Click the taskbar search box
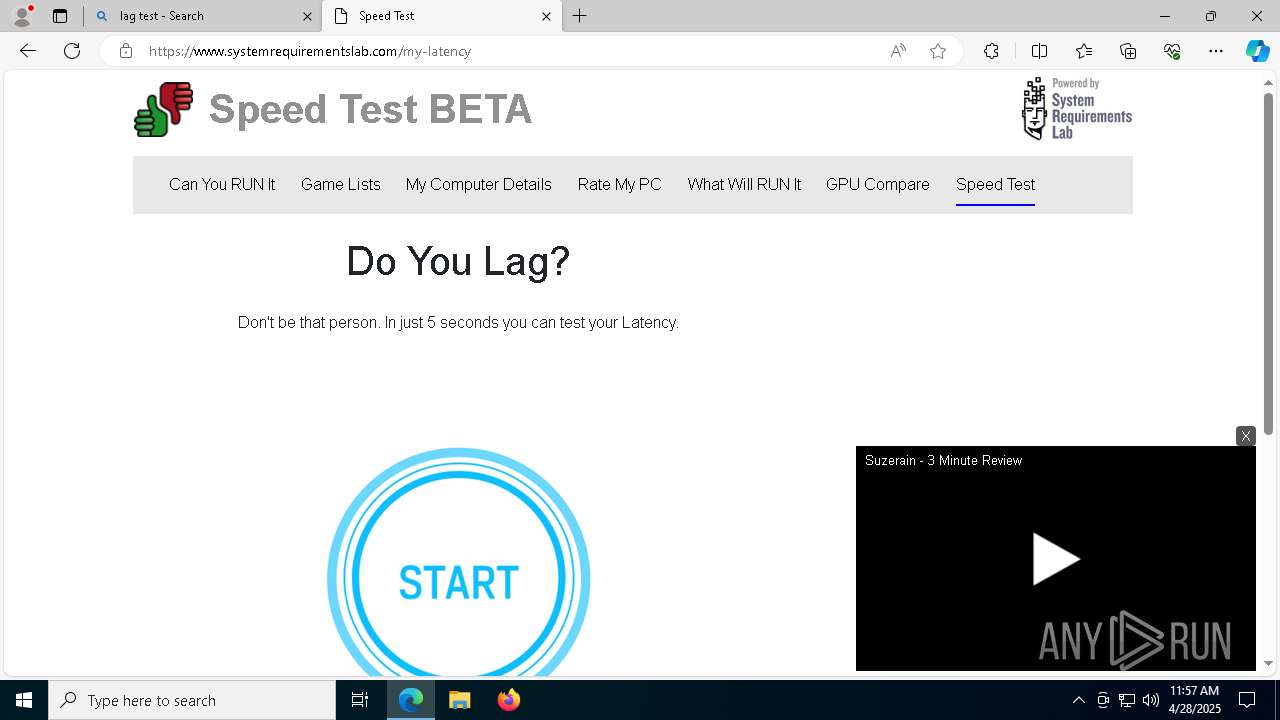Image resolution: width=1280 pixels, height=720 pixels. tap(192, 700)
